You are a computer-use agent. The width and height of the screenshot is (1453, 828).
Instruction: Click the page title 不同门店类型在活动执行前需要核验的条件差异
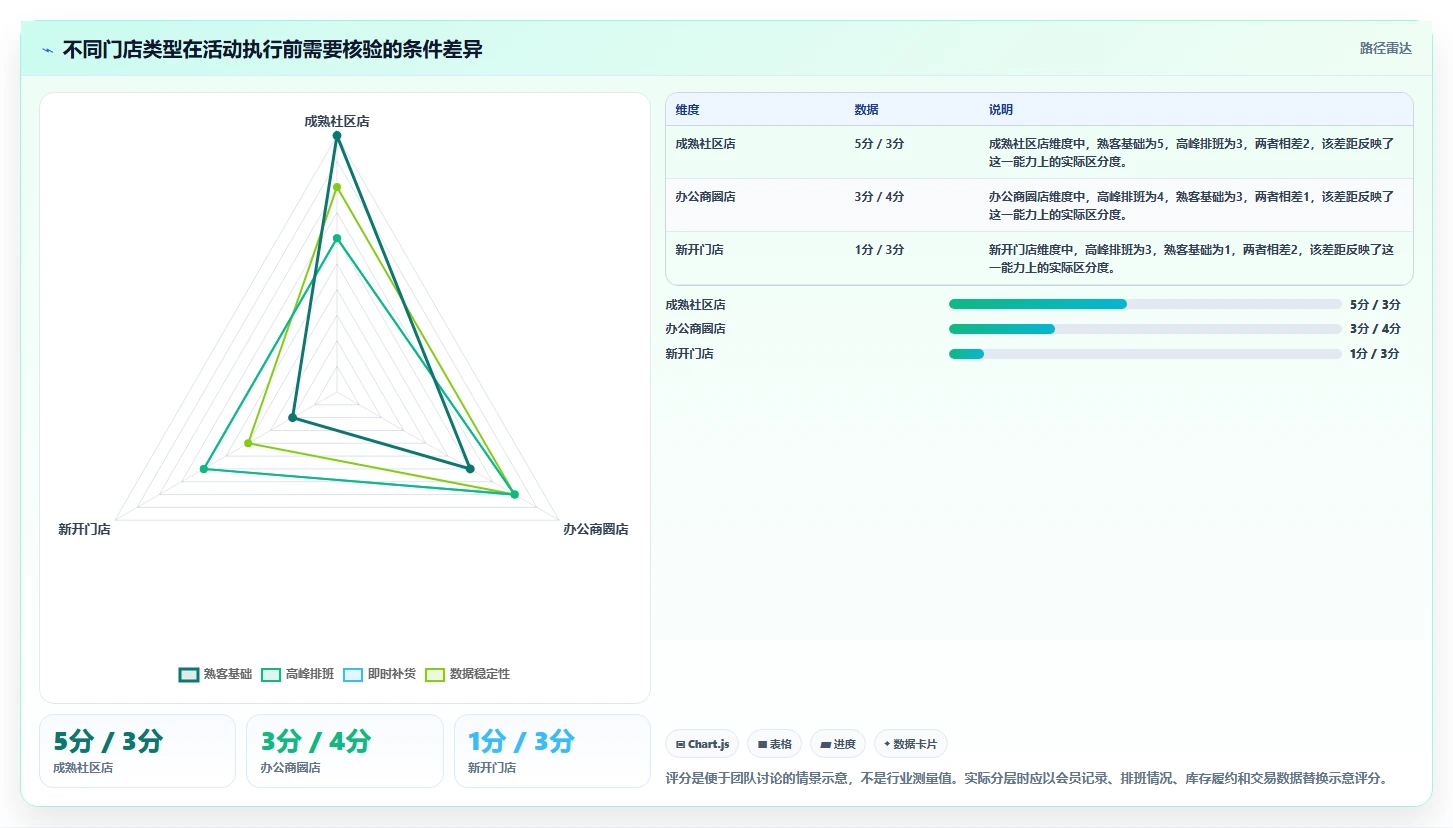(x=272, y=50)
